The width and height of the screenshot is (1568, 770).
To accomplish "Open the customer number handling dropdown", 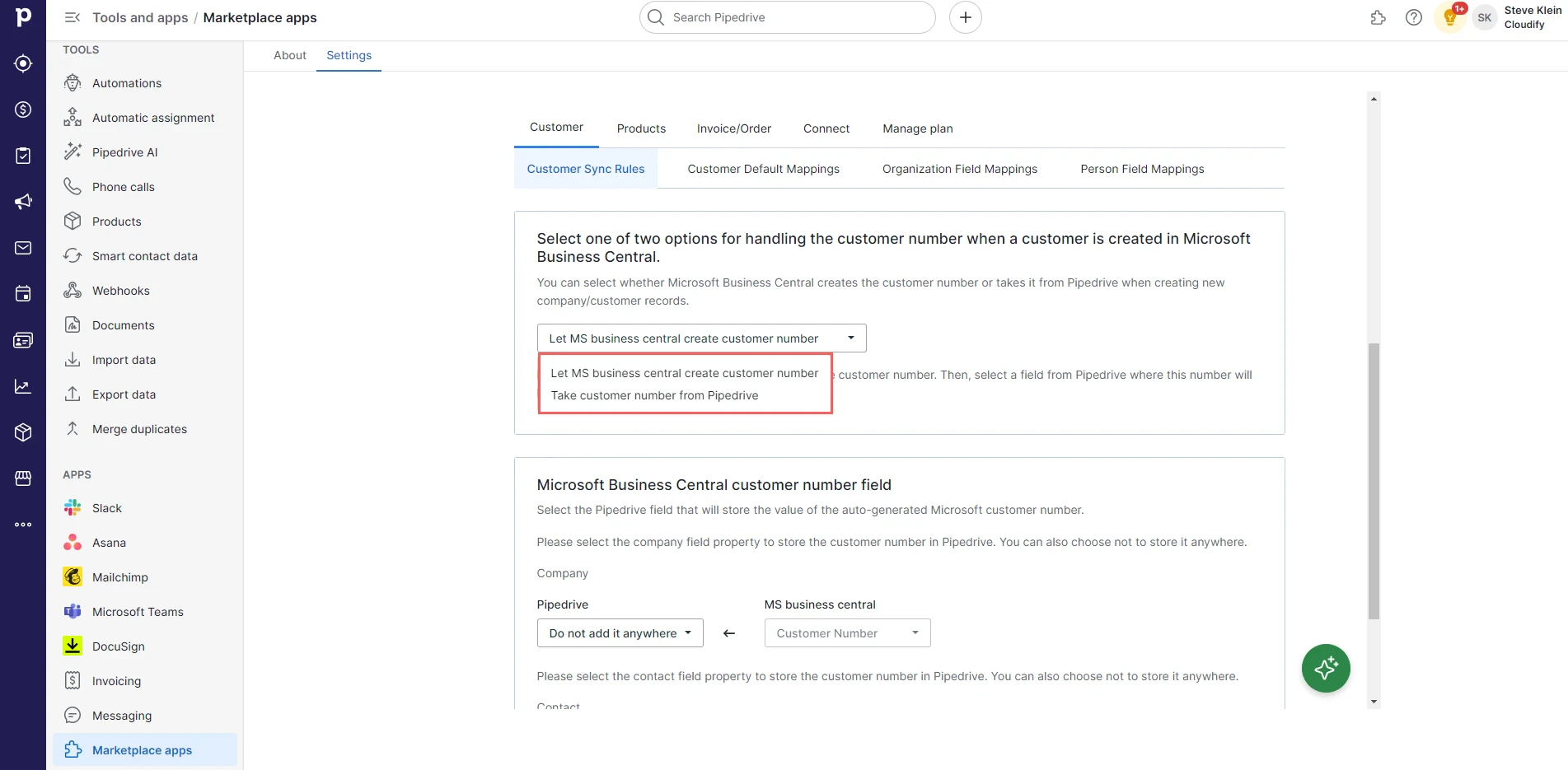I will point(702,338).
